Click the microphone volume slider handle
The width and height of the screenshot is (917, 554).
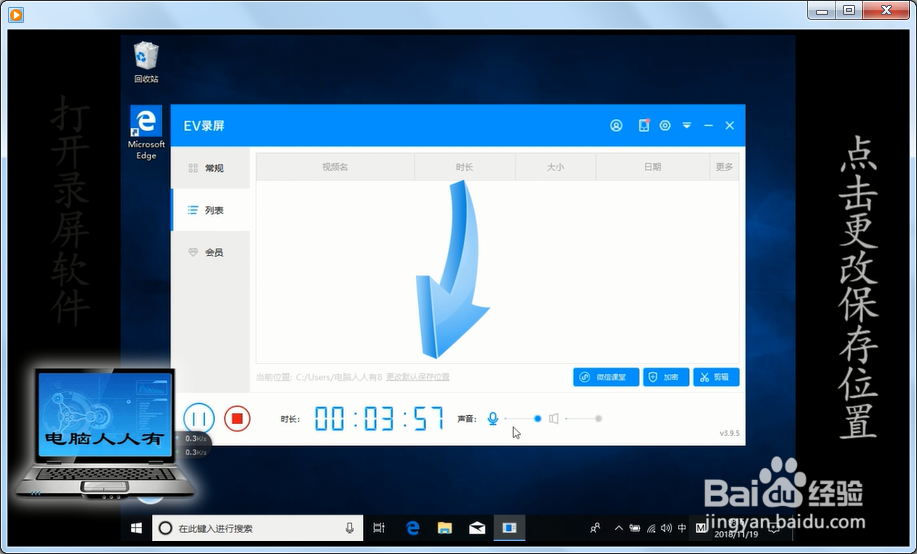[x=537, y=418]
